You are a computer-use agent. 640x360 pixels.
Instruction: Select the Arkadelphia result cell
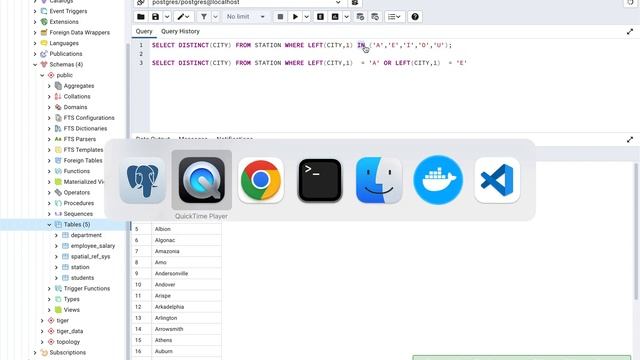tap(187, 307)
